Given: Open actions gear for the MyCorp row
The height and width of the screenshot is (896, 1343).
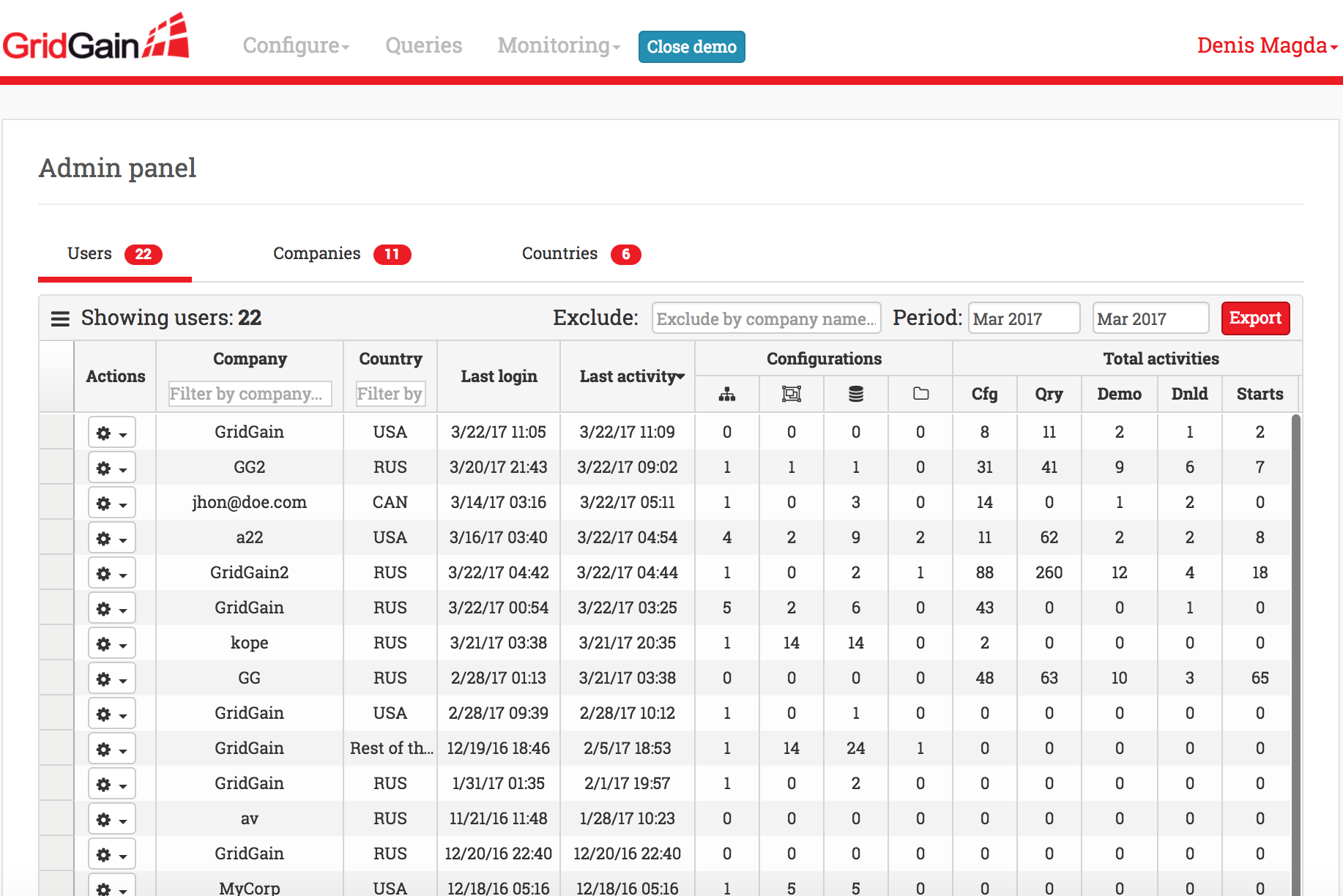Looking at the screenshot, I should pyautogui.click(x=112, y=885).
